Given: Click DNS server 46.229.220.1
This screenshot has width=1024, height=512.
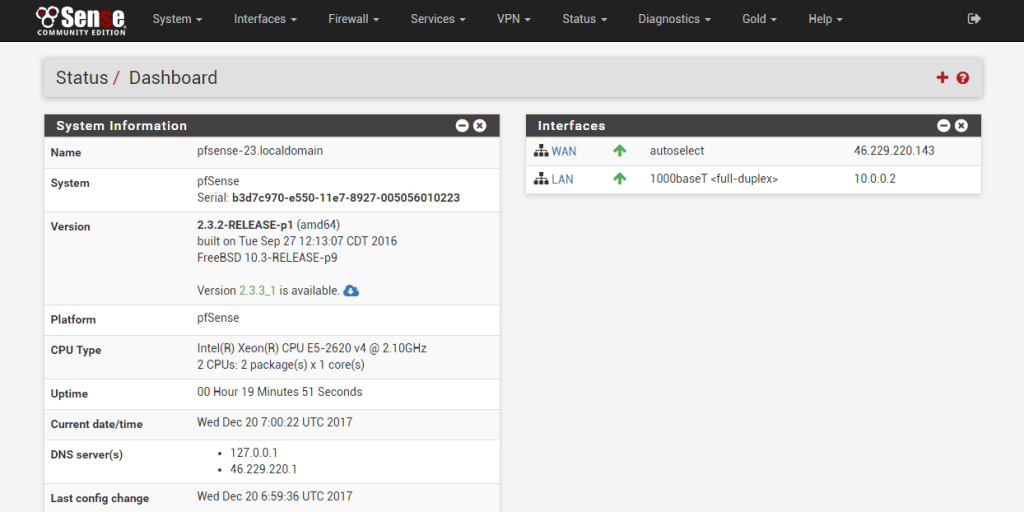Looking at the screenshot, I should click(263, 469).
